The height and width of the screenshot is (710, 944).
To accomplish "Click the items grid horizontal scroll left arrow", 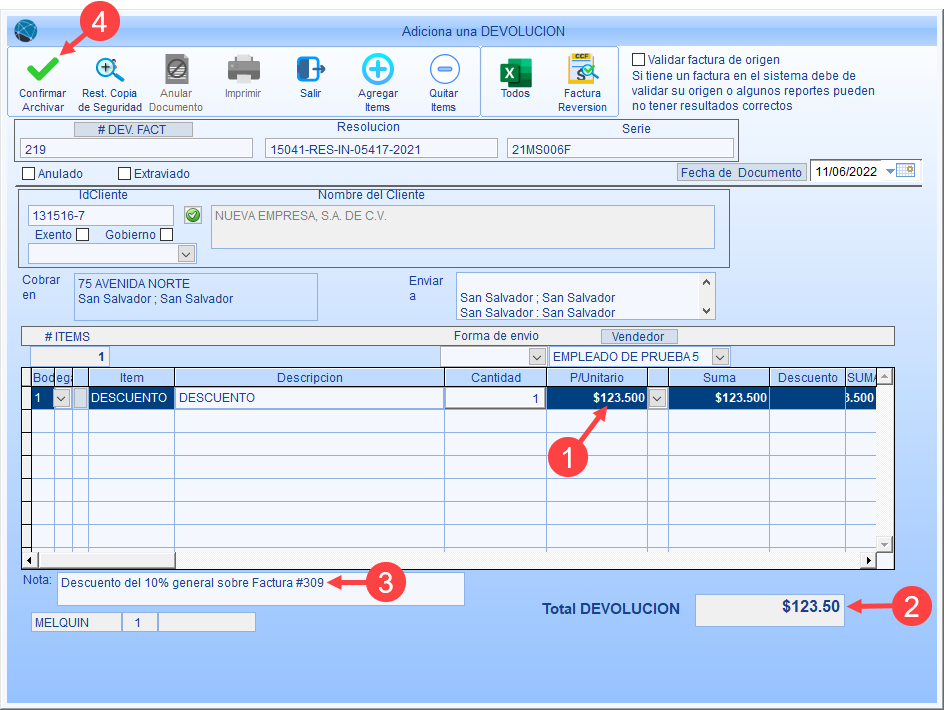I will pyautogui.click(x=30, y=561).
